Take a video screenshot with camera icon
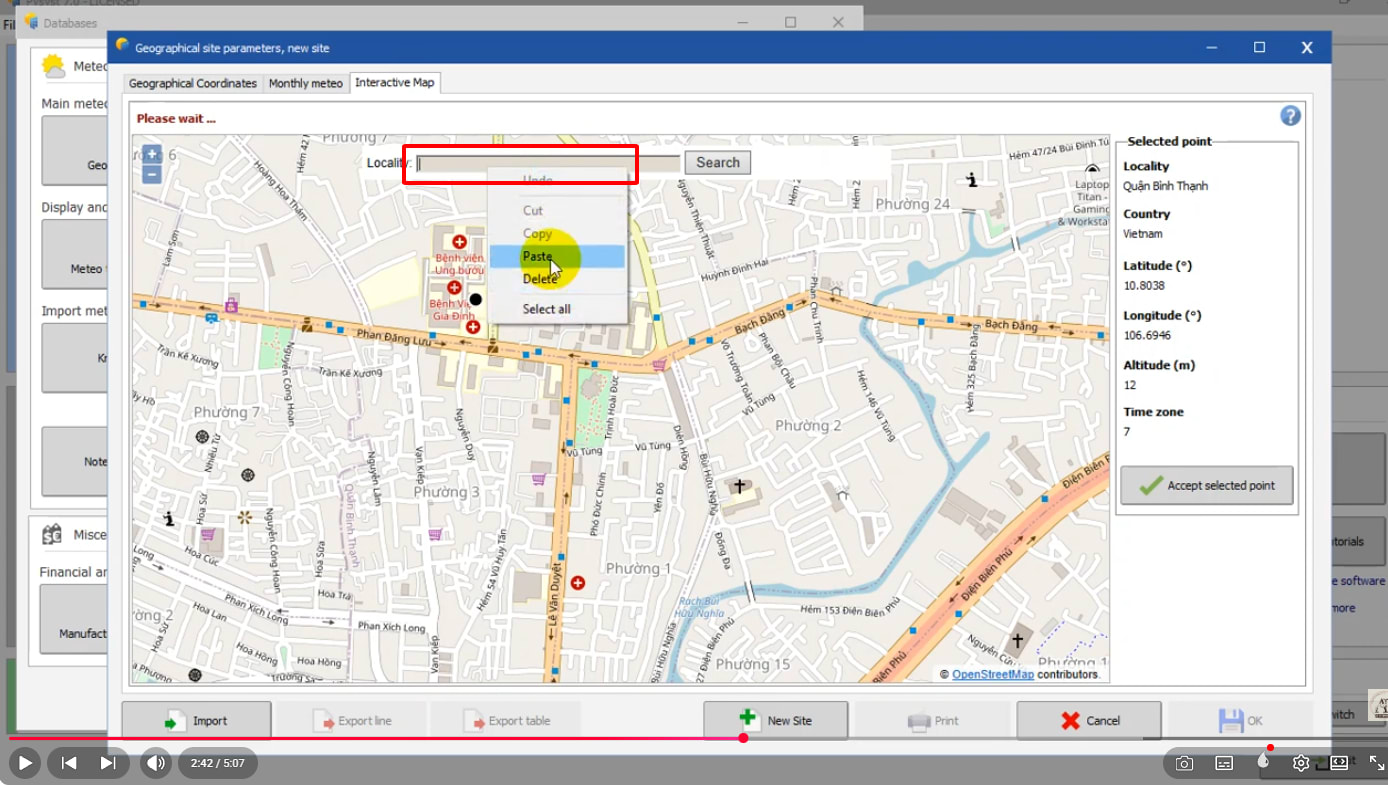This screenshot has height=787, width=1388. pos(1184,764)
